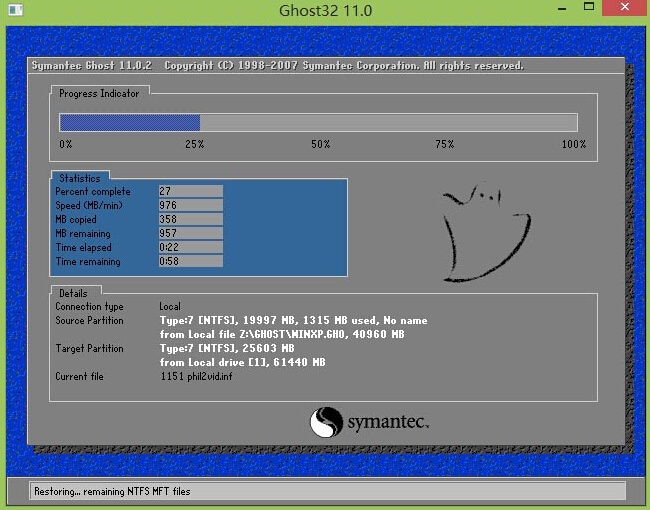Image resolution: width=650 pixels, height=510 pixels.
Task: Click source text 'Type:7 [NTFS], 19997 MB'
Action: (x=228, y=321)
